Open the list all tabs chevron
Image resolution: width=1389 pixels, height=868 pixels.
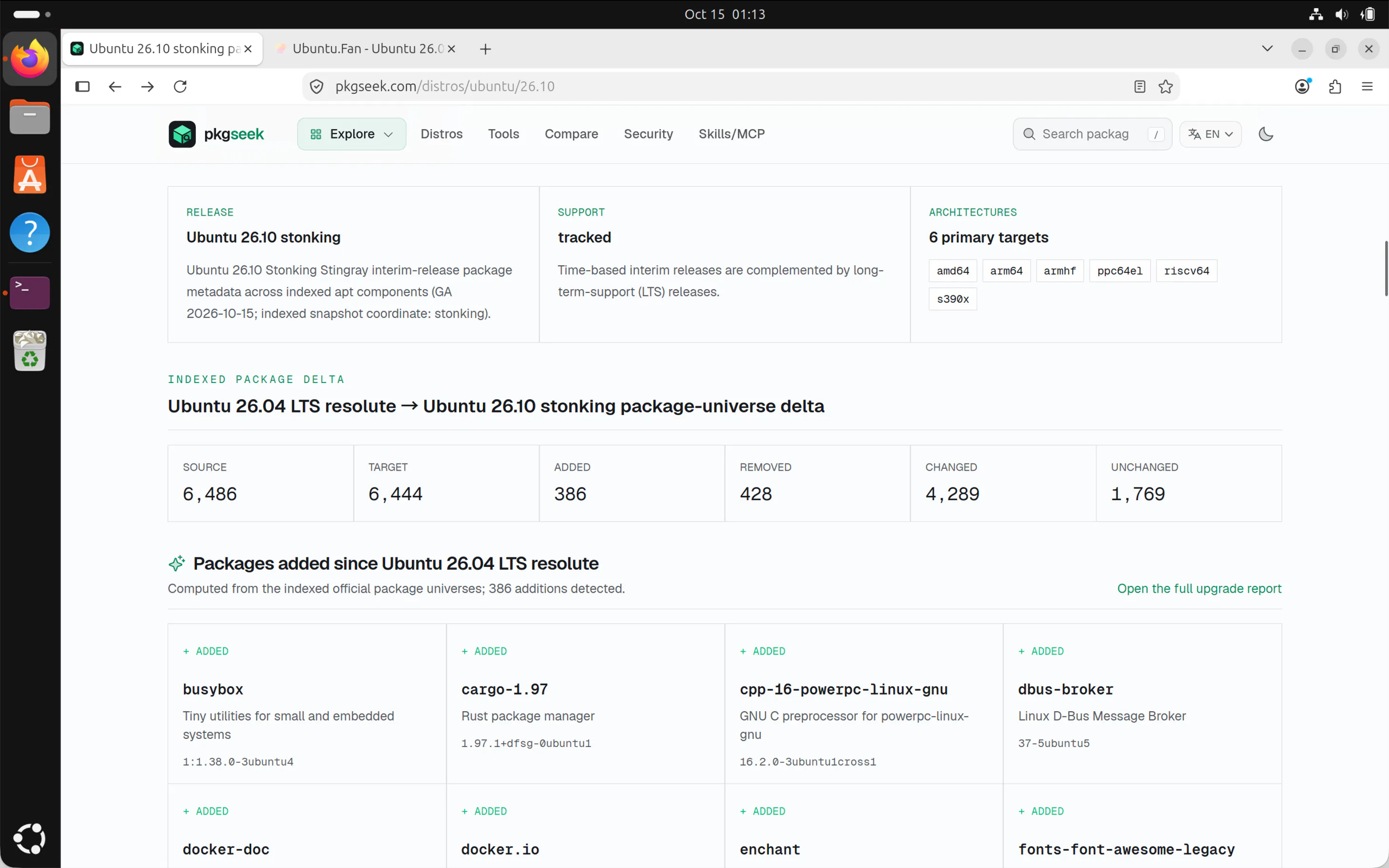coord(1267,50)
